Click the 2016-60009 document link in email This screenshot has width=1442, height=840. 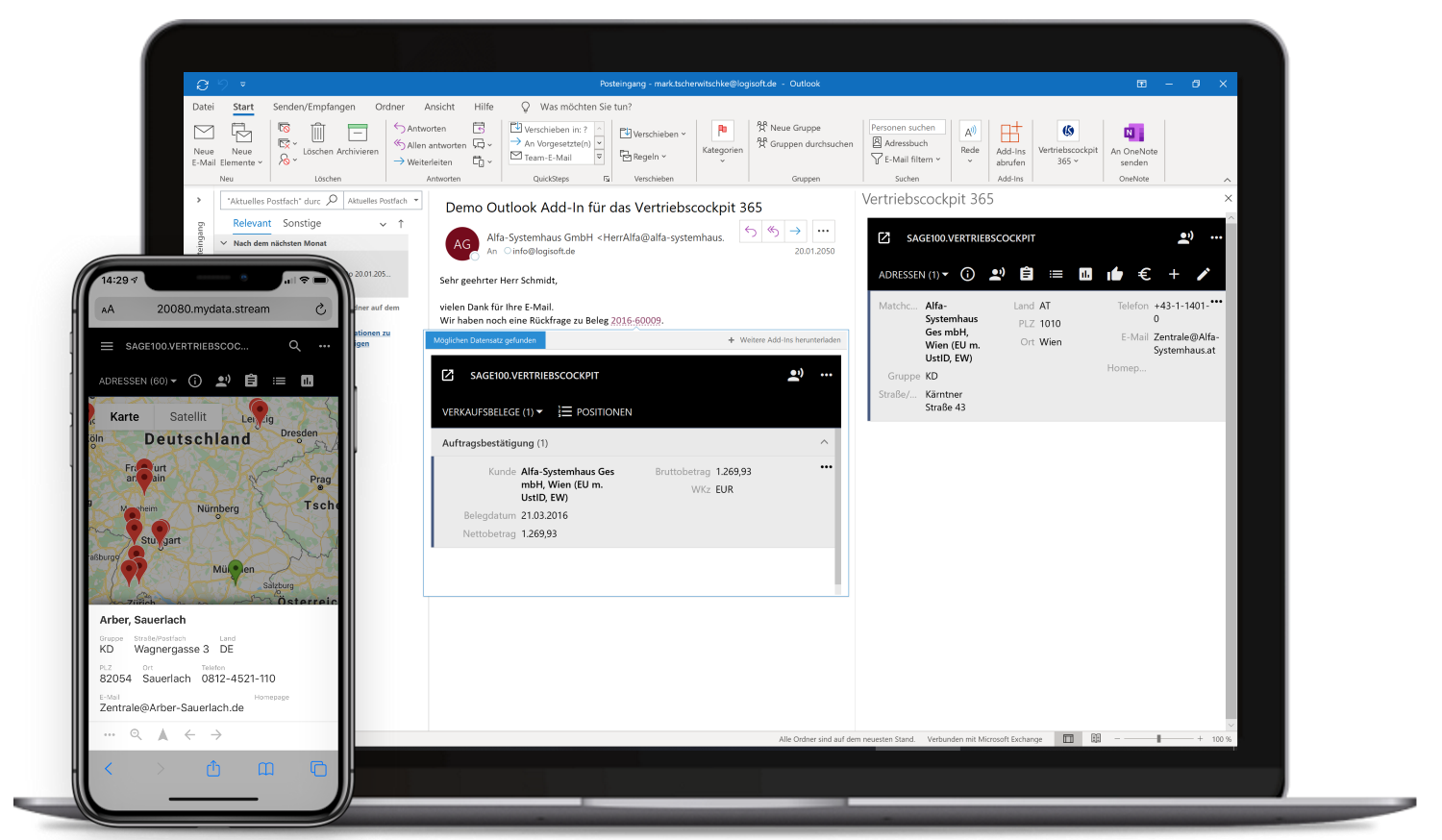[x=635, y=320]
